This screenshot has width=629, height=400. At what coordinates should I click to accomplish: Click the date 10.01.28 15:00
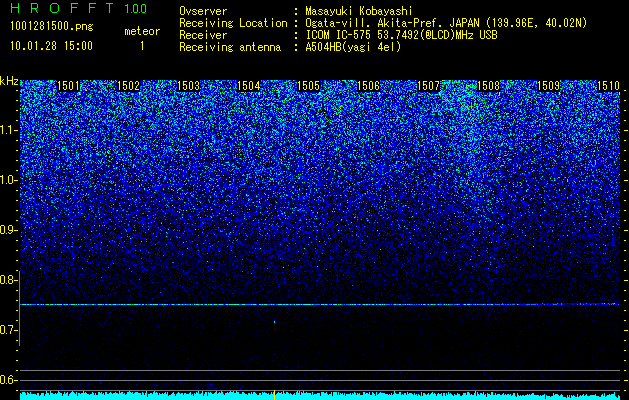(51, 46)
